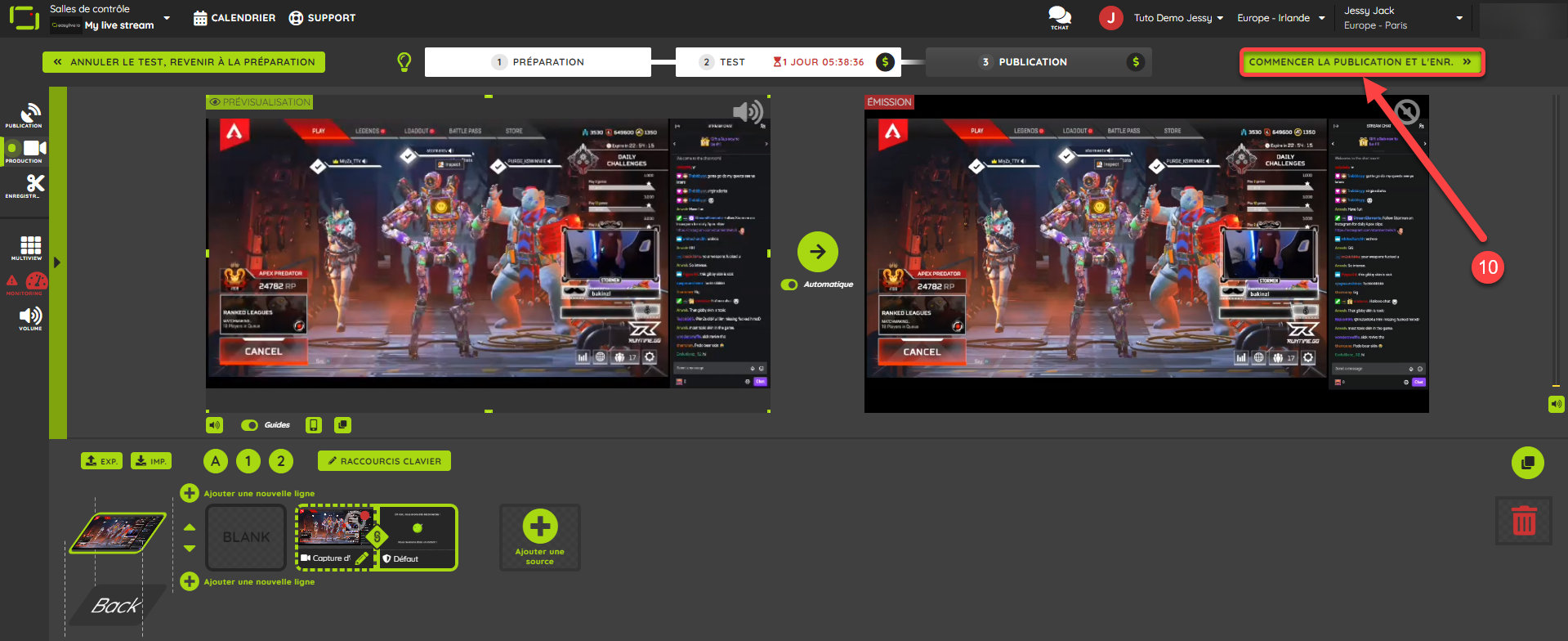Screen dimensions: 1568x641
Task: Click Annuler le test, revenir à la préparation
Action: (184, 62)
